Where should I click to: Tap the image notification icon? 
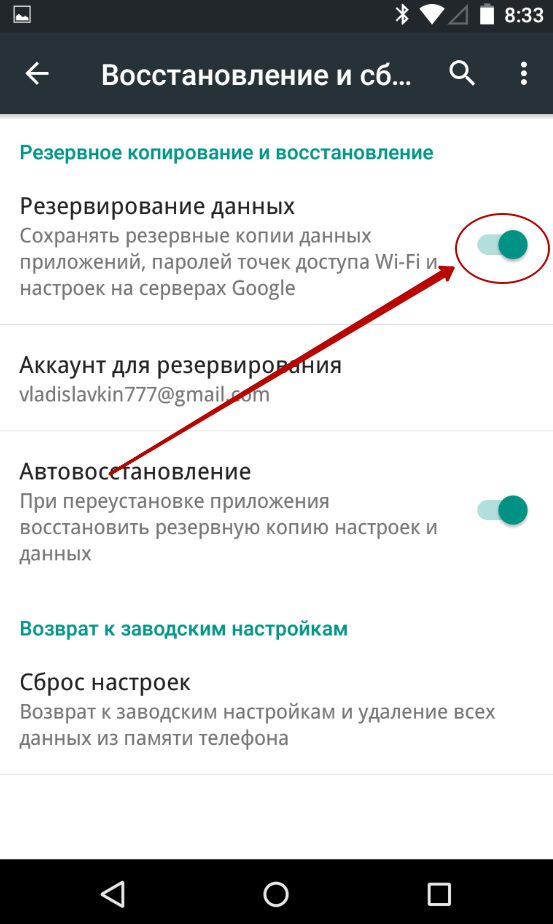22,15
